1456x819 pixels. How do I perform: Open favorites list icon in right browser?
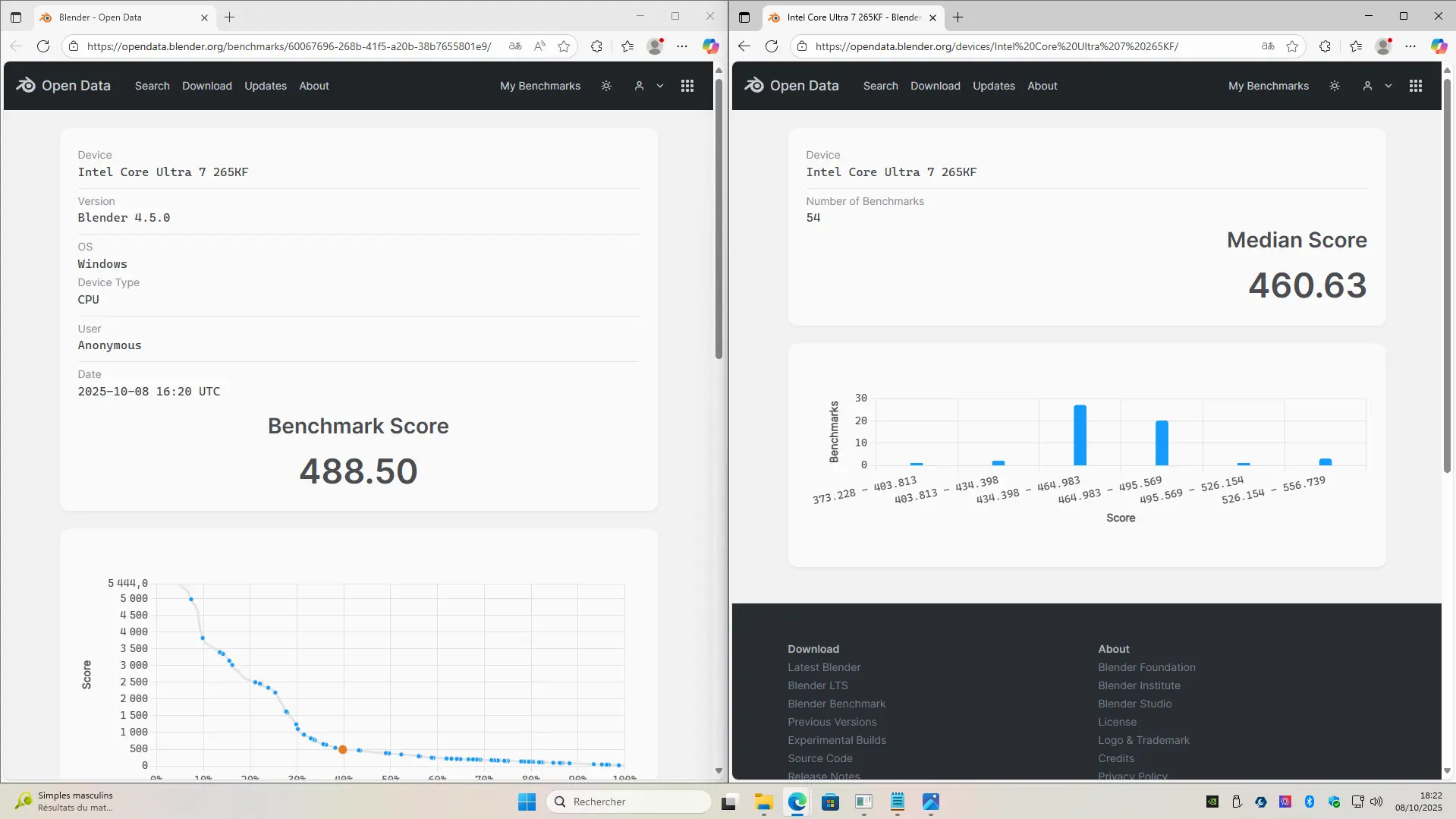[x=1356, y=46]
